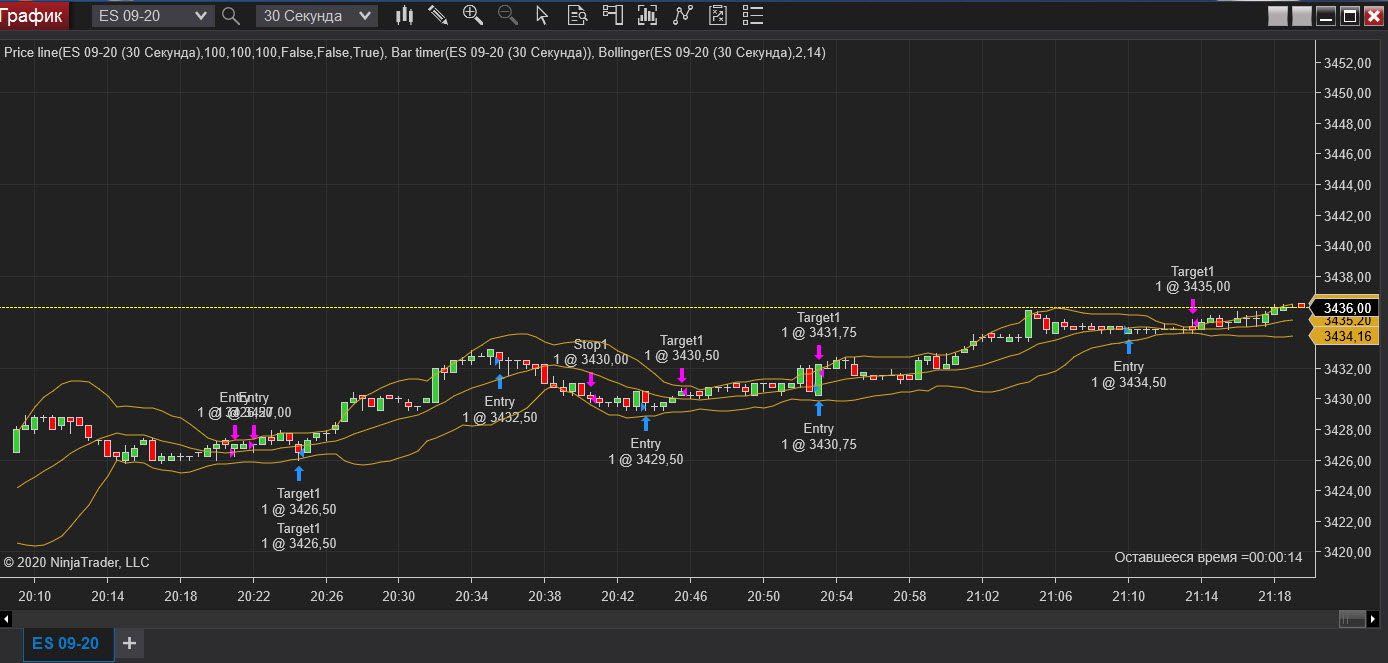This screenshot has width=1388, height=663.
Task: Click the 'Target1 1 @ 3431,75' label
Action: click(x=818, y=326)
